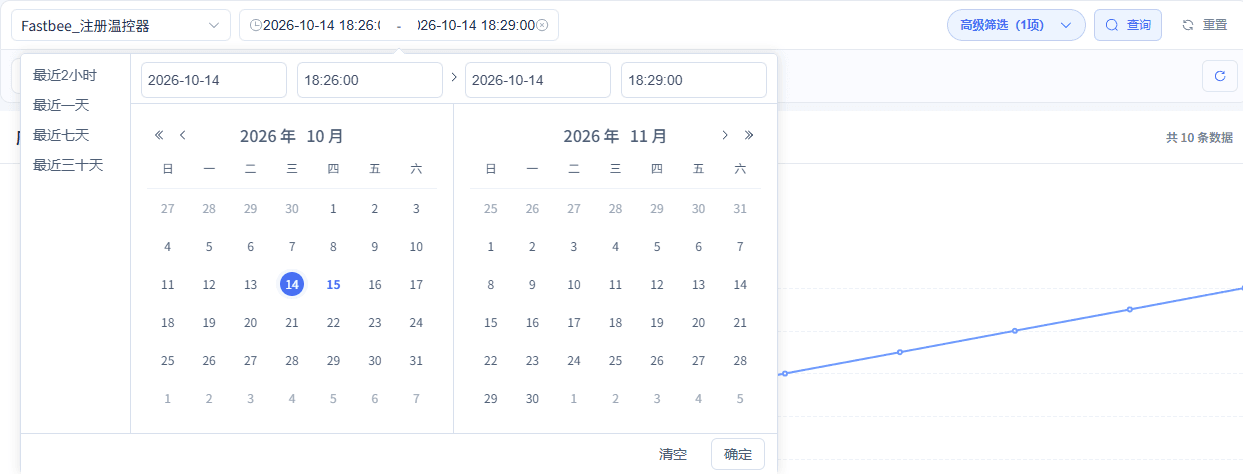The image size is (1243, 474).
Task: Select the 最近一天 shortcut
Action: pos(61,105)
